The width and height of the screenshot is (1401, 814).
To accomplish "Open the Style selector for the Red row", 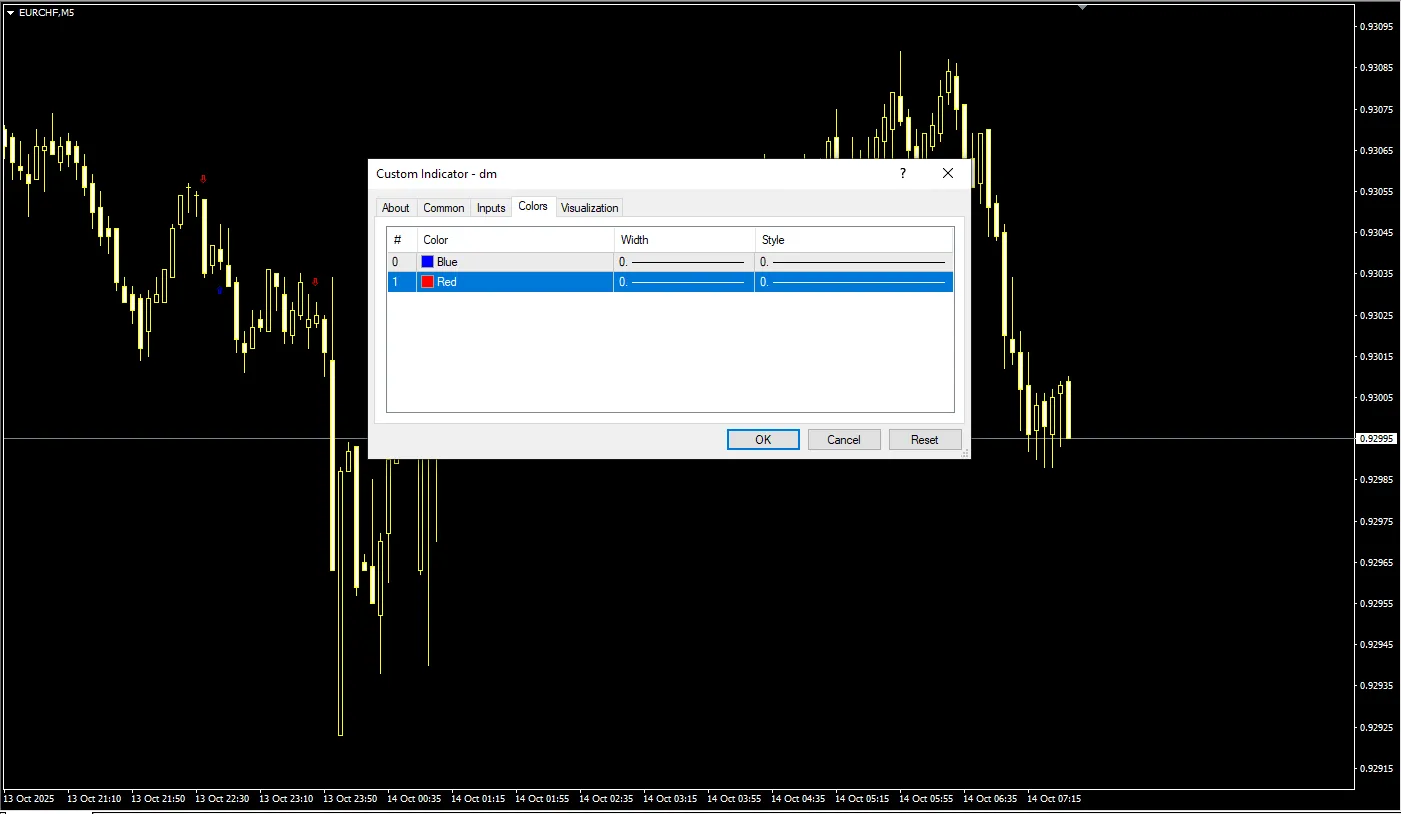I will (x=854, y=282).
